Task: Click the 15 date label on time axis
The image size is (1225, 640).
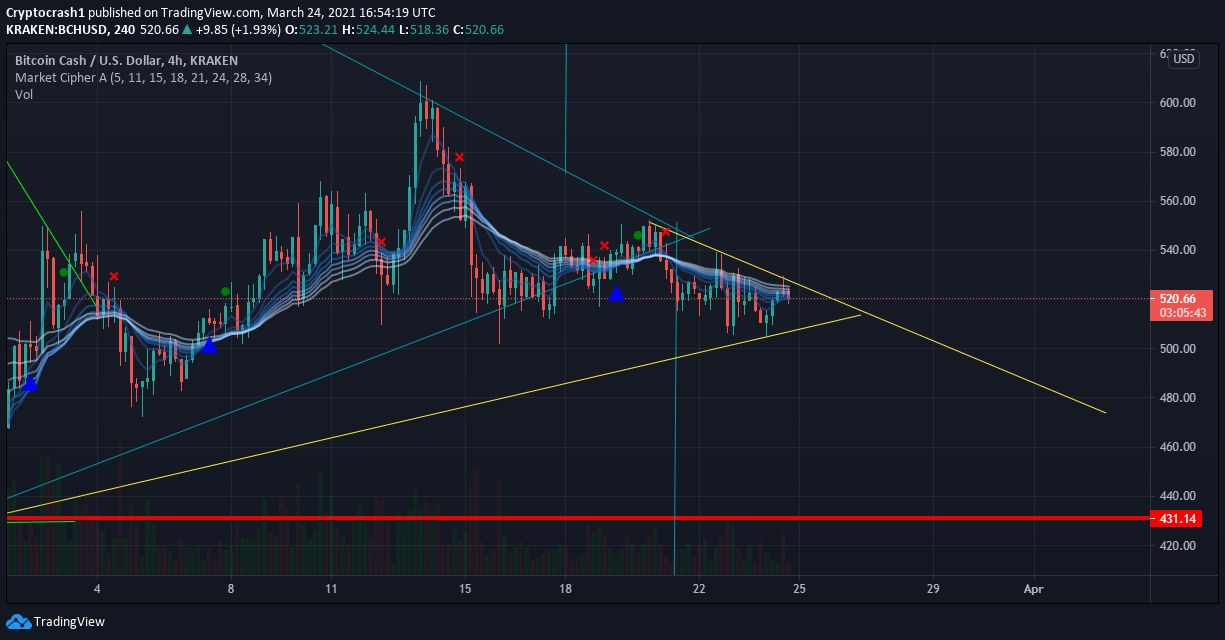Action: point(464,590)
